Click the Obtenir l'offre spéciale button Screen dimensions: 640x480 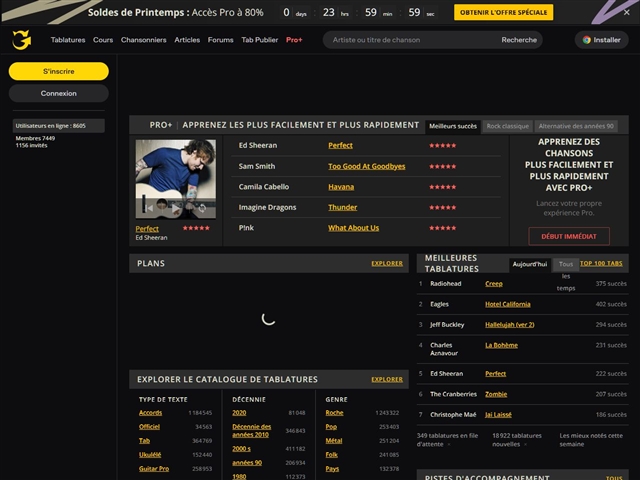point(504,12)
